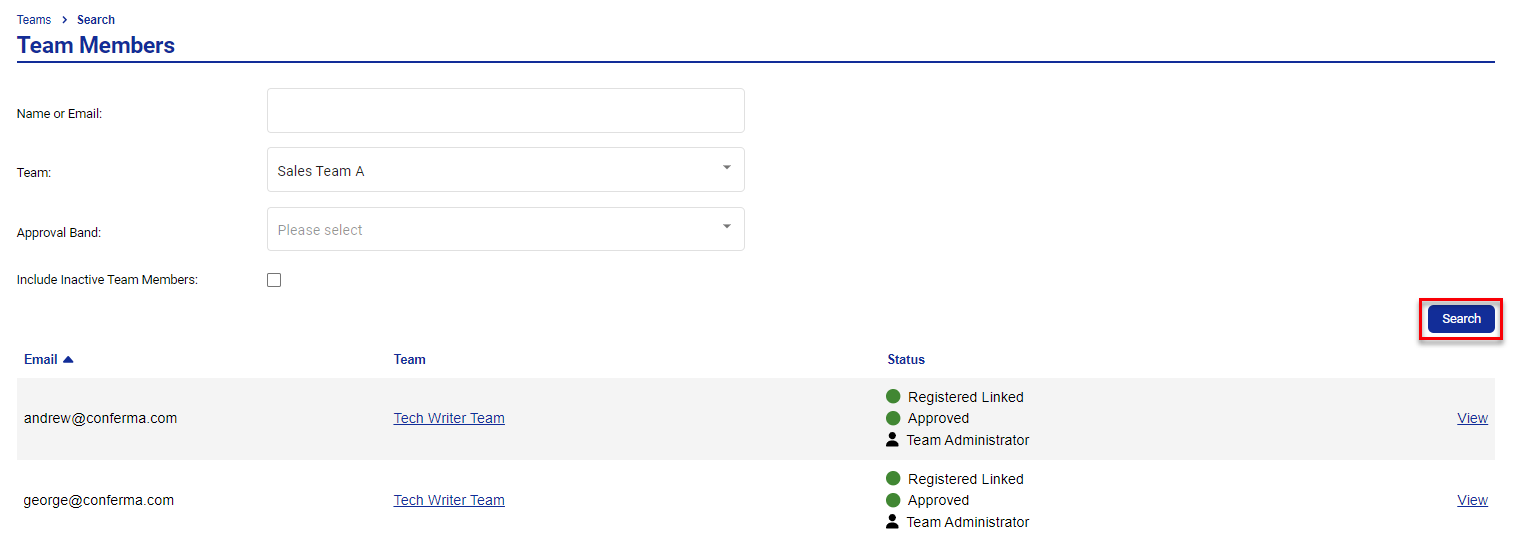
Task: Click Team Administrator person icon in andrew's row
Action: pos(893,439)
